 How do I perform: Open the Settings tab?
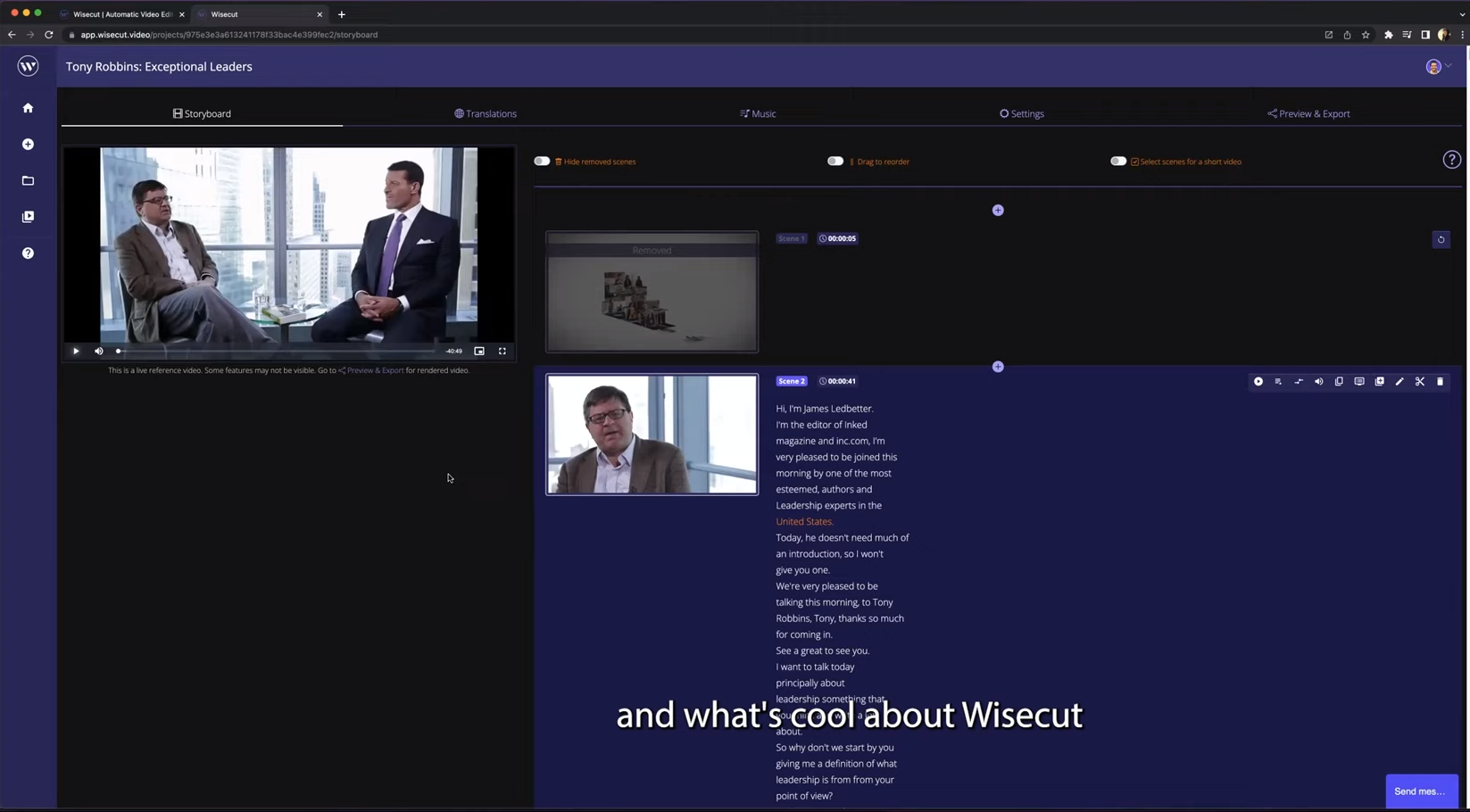point(1022,114)
